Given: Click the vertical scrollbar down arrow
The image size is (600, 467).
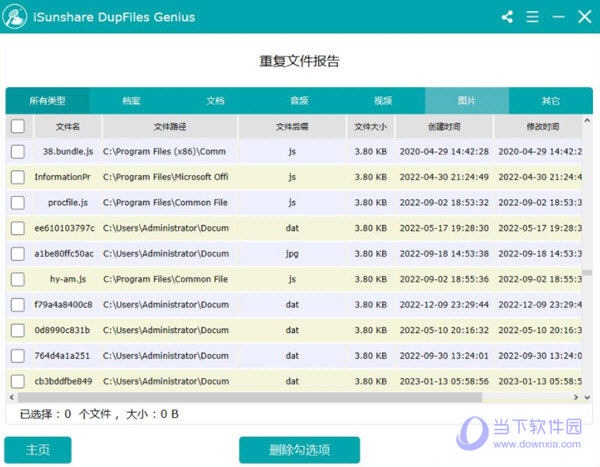Looking at the screenshot, I should coord(587,397).
